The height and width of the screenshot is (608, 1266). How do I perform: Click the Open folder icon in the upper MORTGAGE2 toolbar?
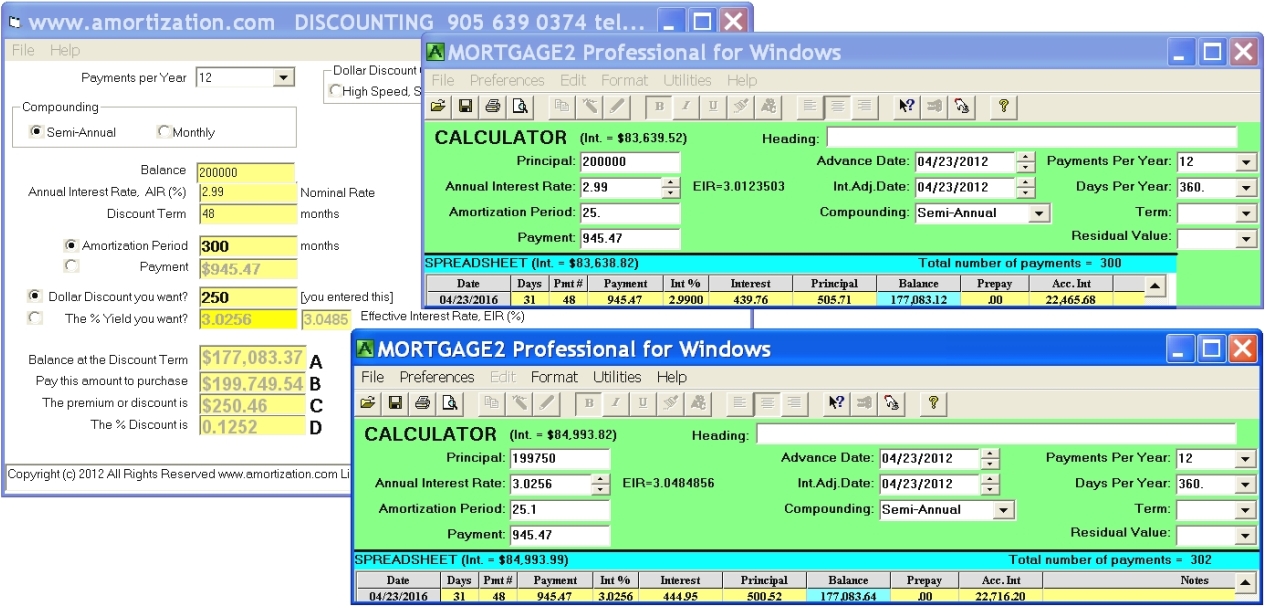coord(438,106)
